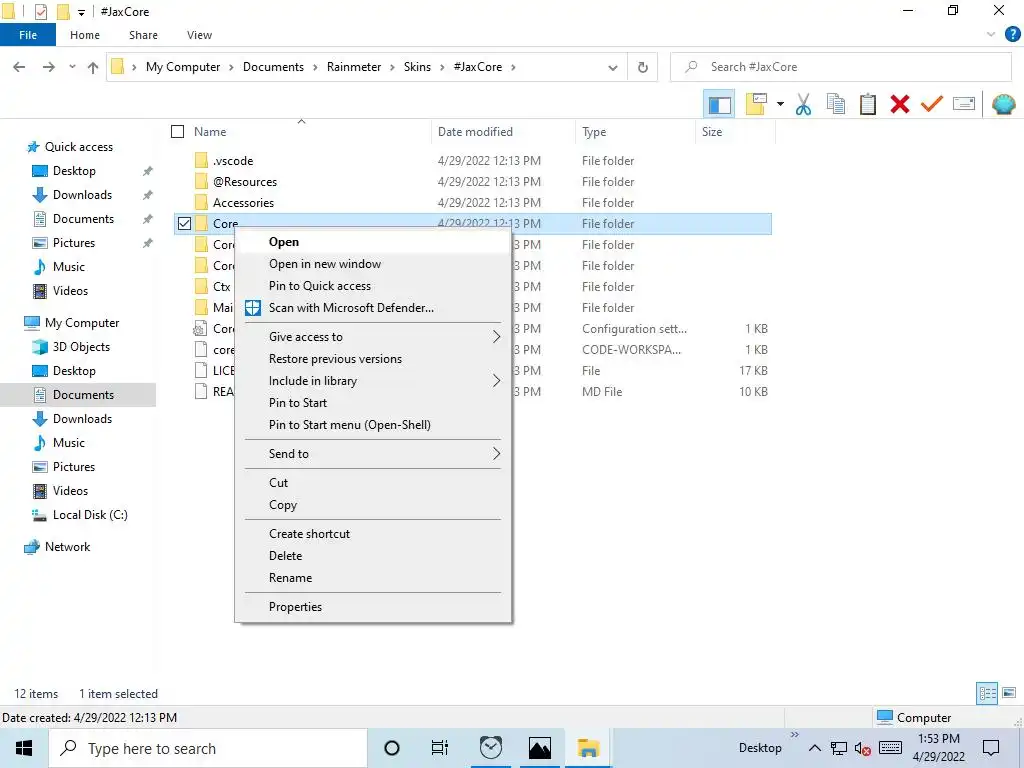Open the folder options dropdown arrow
1024x768 pixels.
coord(780,104)
